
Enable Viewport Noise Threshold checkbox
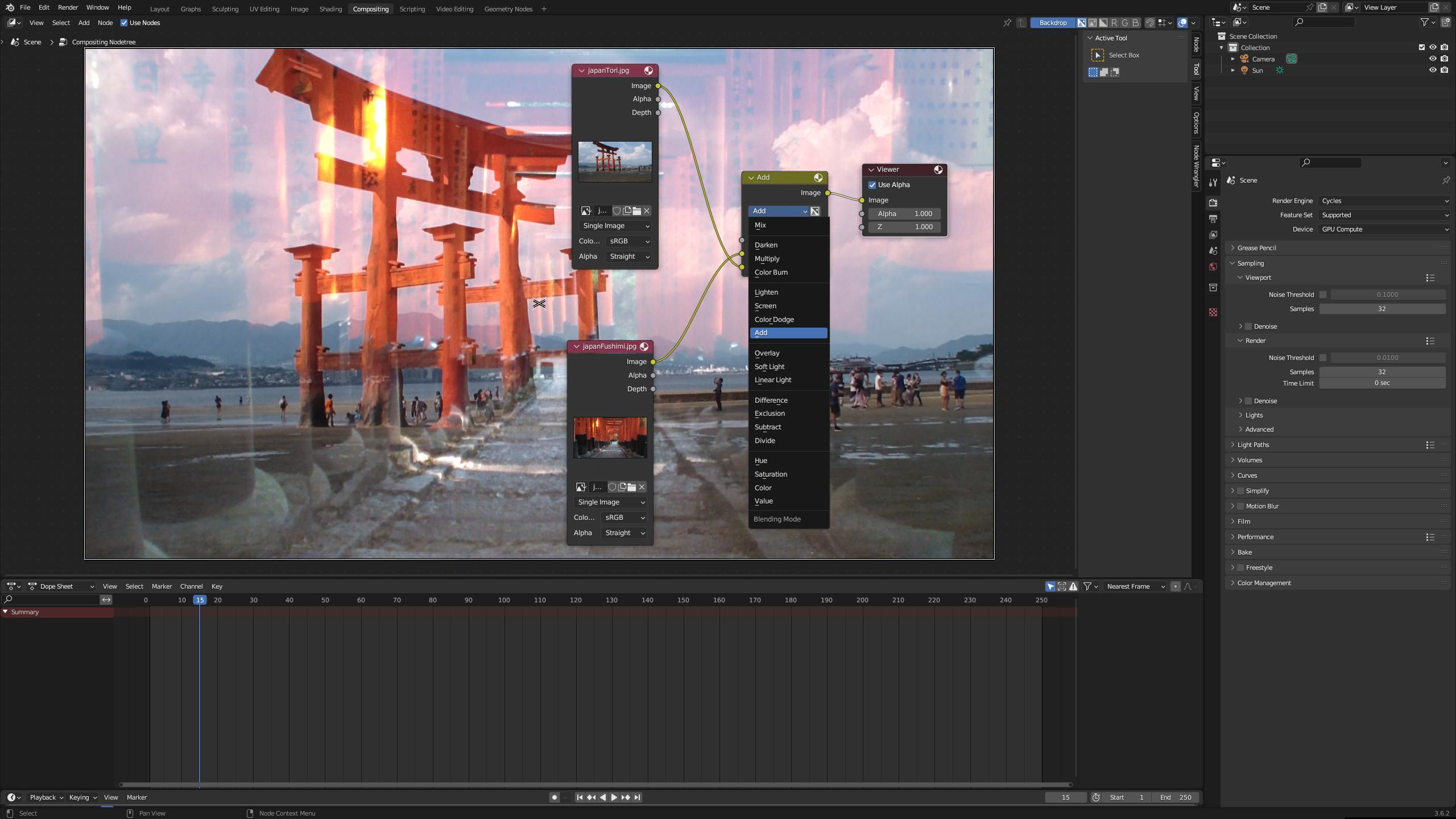(1323, 295)
